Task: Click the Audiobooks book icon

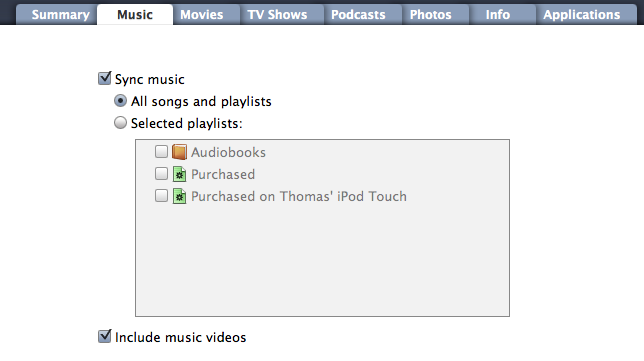Action: point(179,152)
